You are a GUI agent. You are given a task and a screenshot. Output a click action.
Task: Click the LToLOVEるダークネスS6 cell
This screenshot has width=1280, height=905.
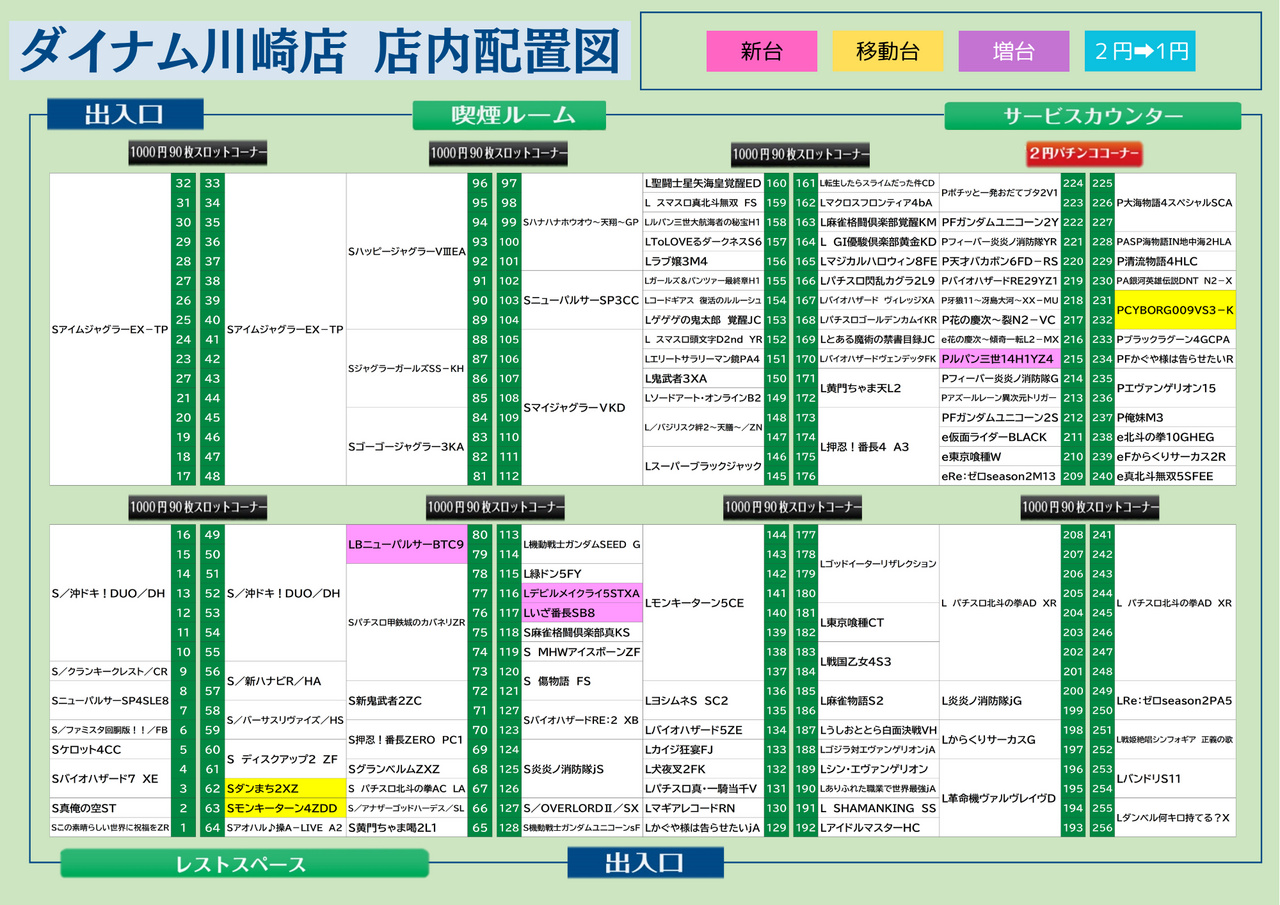(x=703, y=242)
